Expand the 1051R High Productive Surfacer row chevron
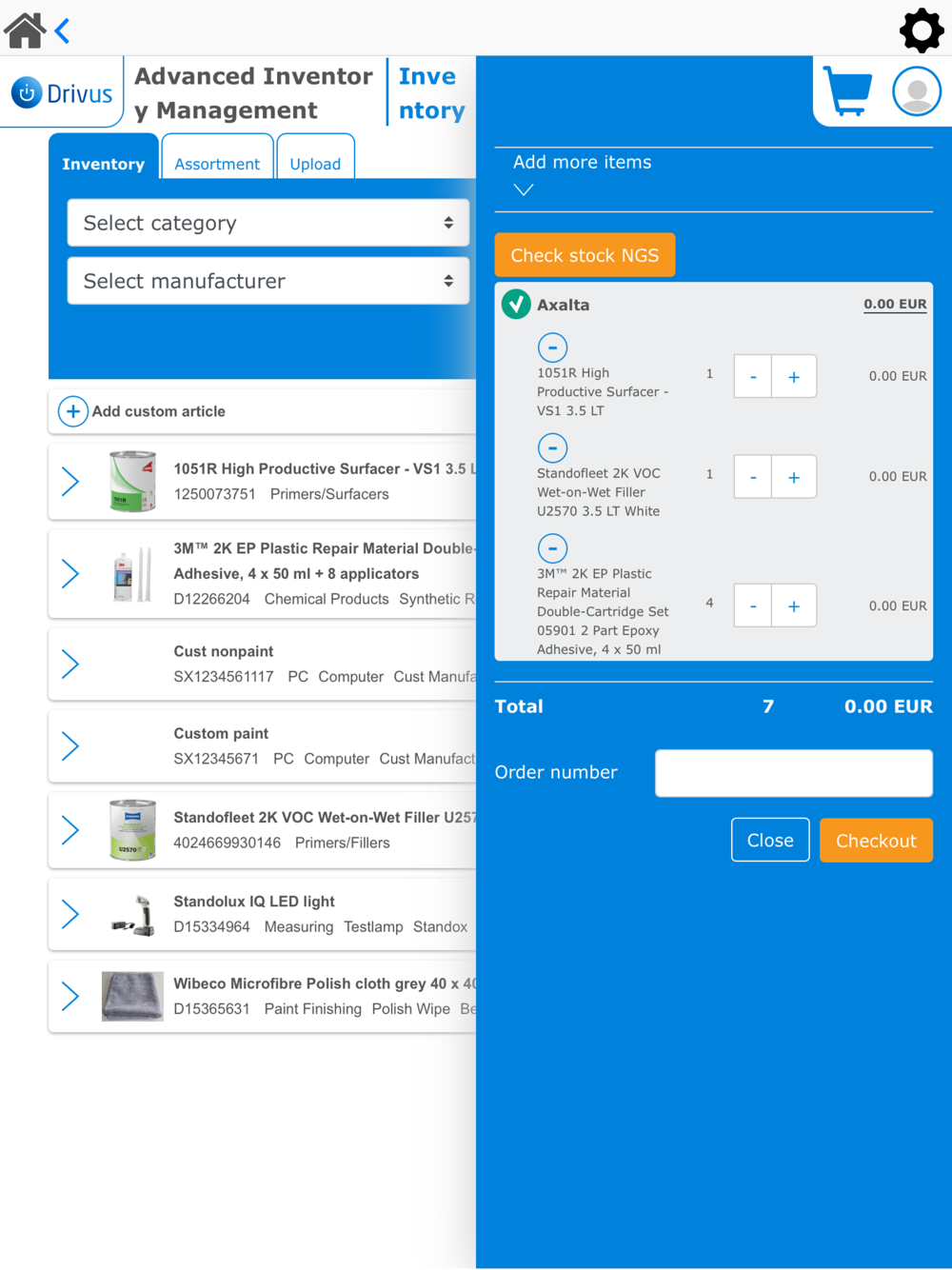Screen dimensions: 952x1270 [70, 482]
